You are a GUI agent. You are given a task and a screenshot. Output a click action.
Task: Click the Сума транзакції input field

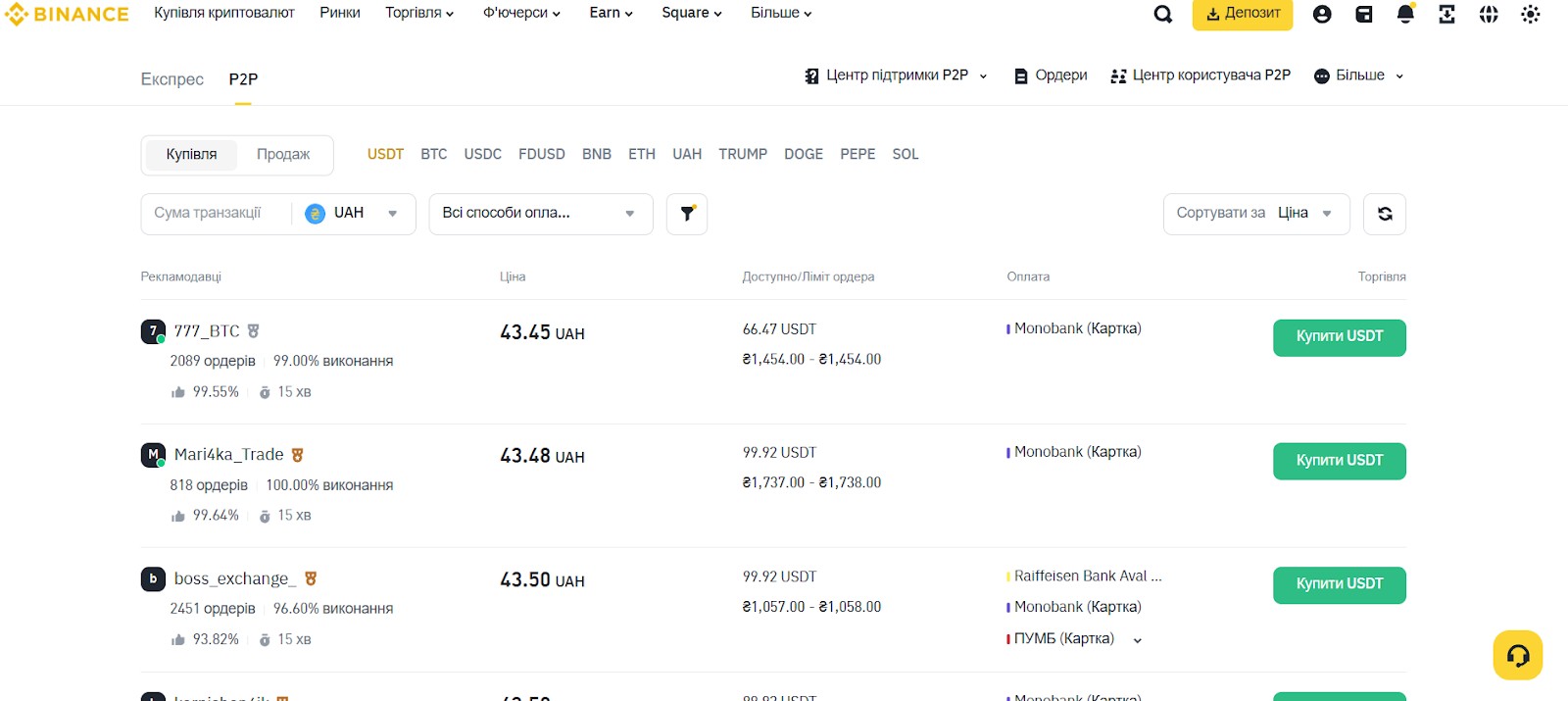tap(216, 214)
